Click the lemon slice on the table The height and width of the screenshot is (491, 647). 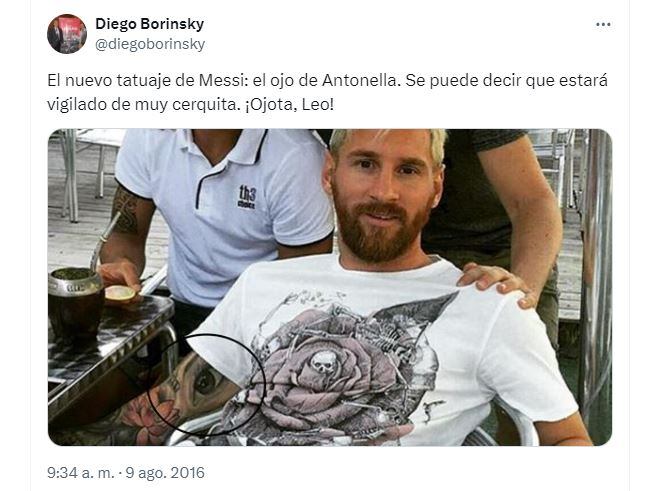pos(120,293)
